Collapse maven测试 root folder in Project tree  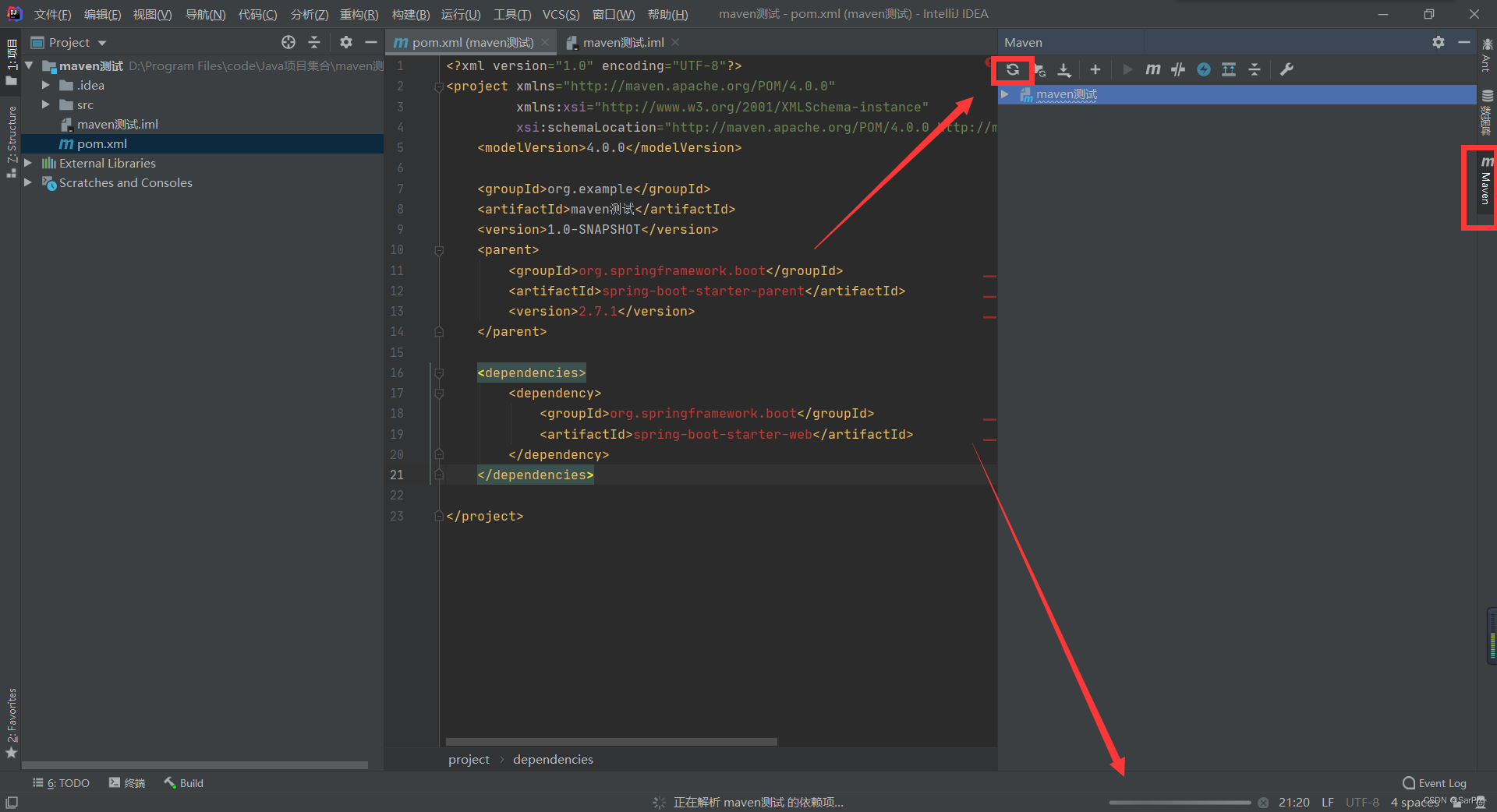point(29,65)
